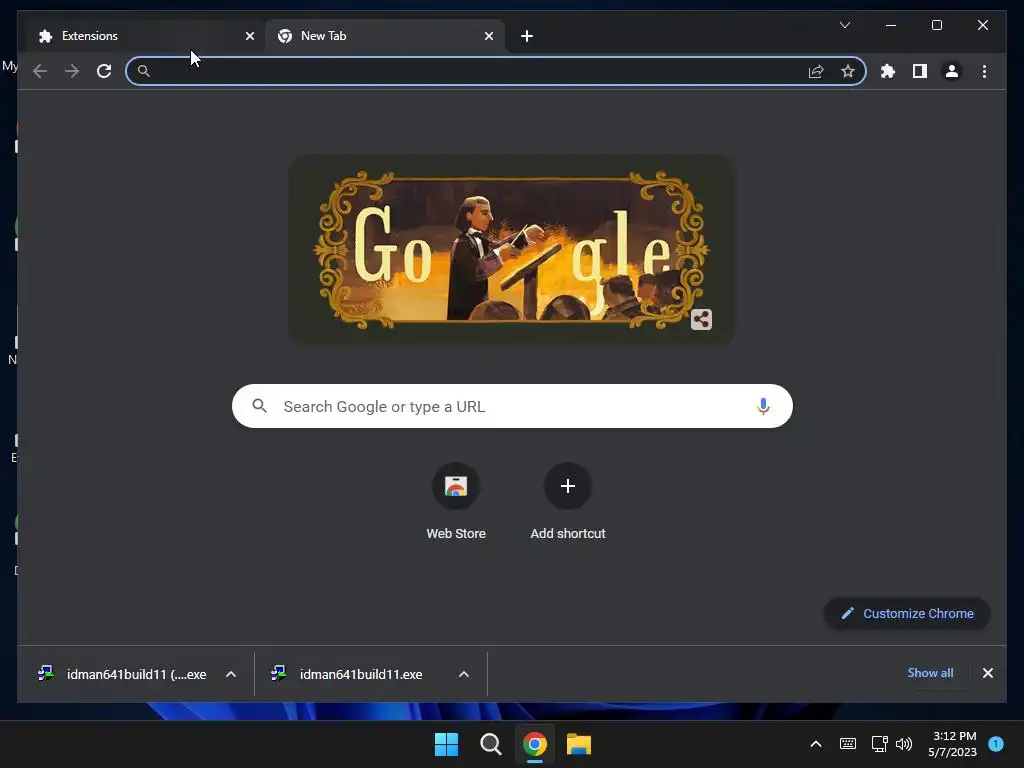Share this page from the address bar
Screen dimensions: 1024x768
[x=816, y=71]
